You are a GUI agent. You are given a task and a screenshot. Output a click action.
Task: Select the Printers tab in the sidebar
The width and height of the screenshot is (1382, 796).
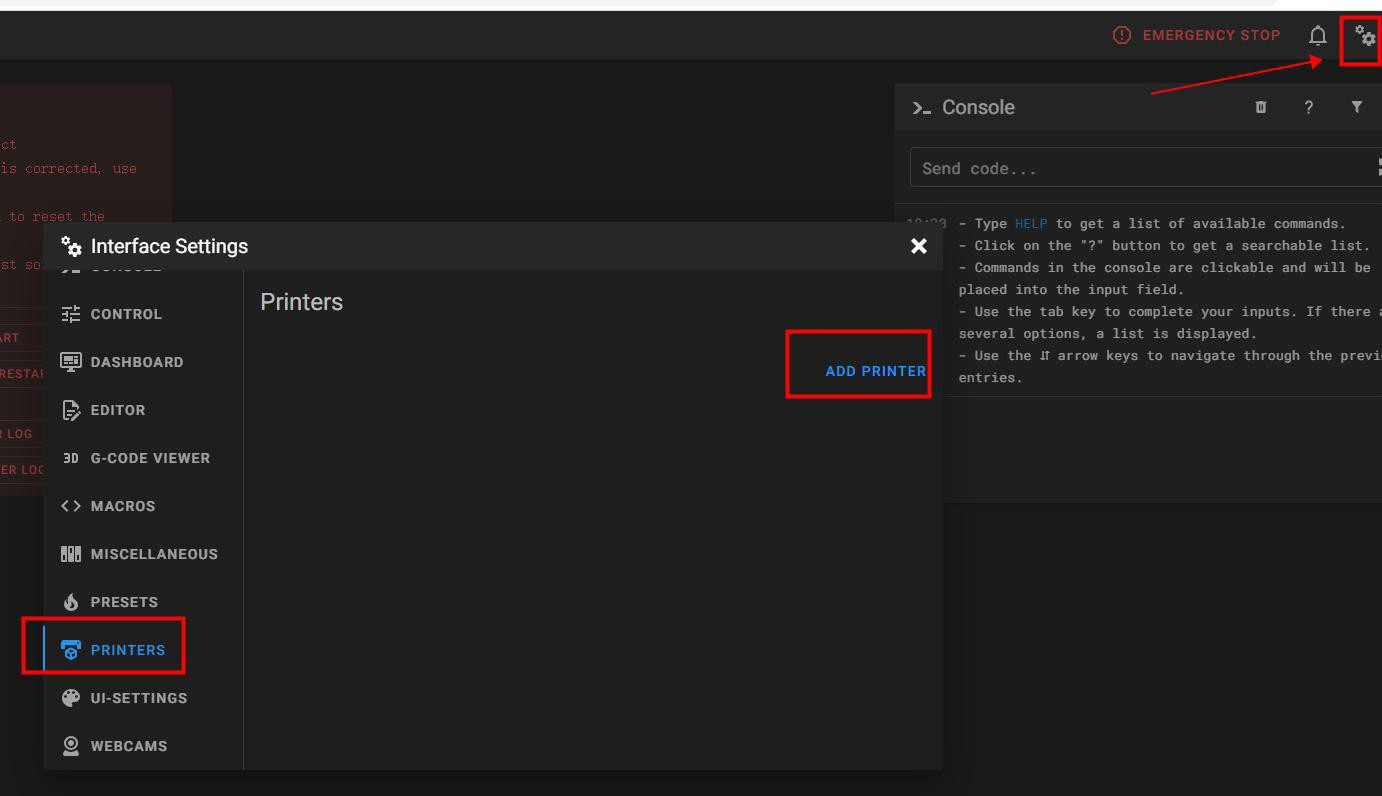(x=127, y=650)
